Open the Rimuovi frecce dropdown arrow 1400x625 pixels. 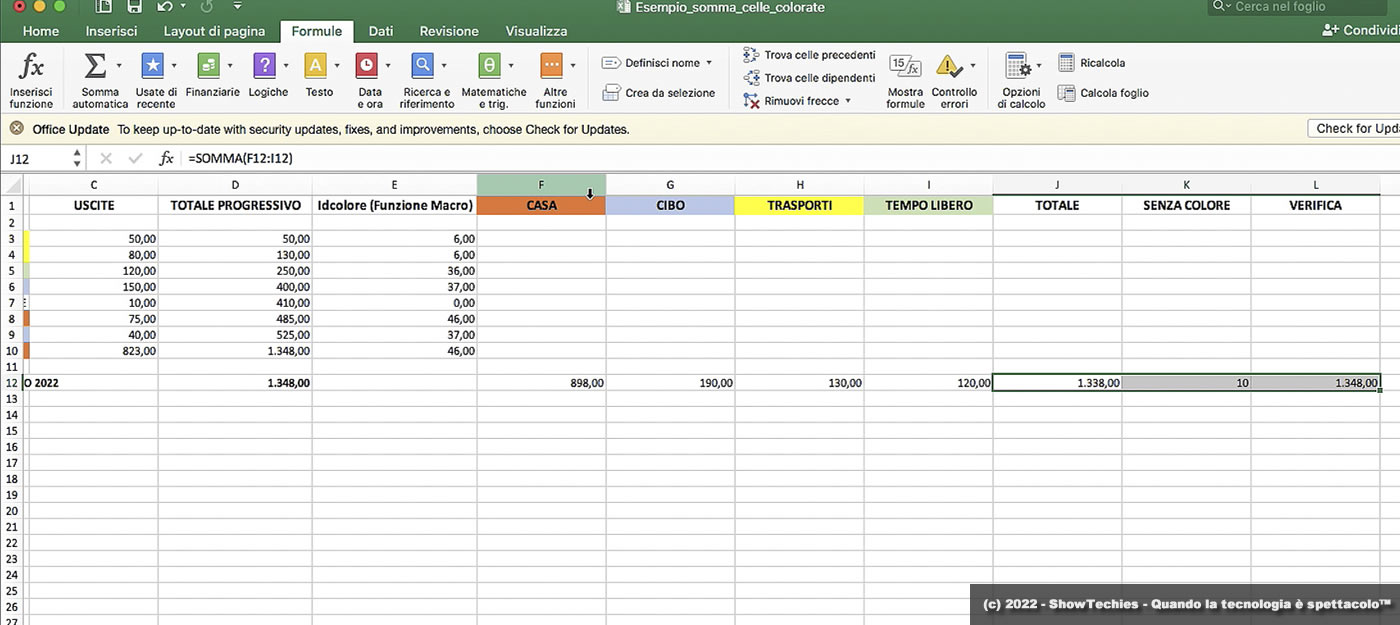point(848,100)
